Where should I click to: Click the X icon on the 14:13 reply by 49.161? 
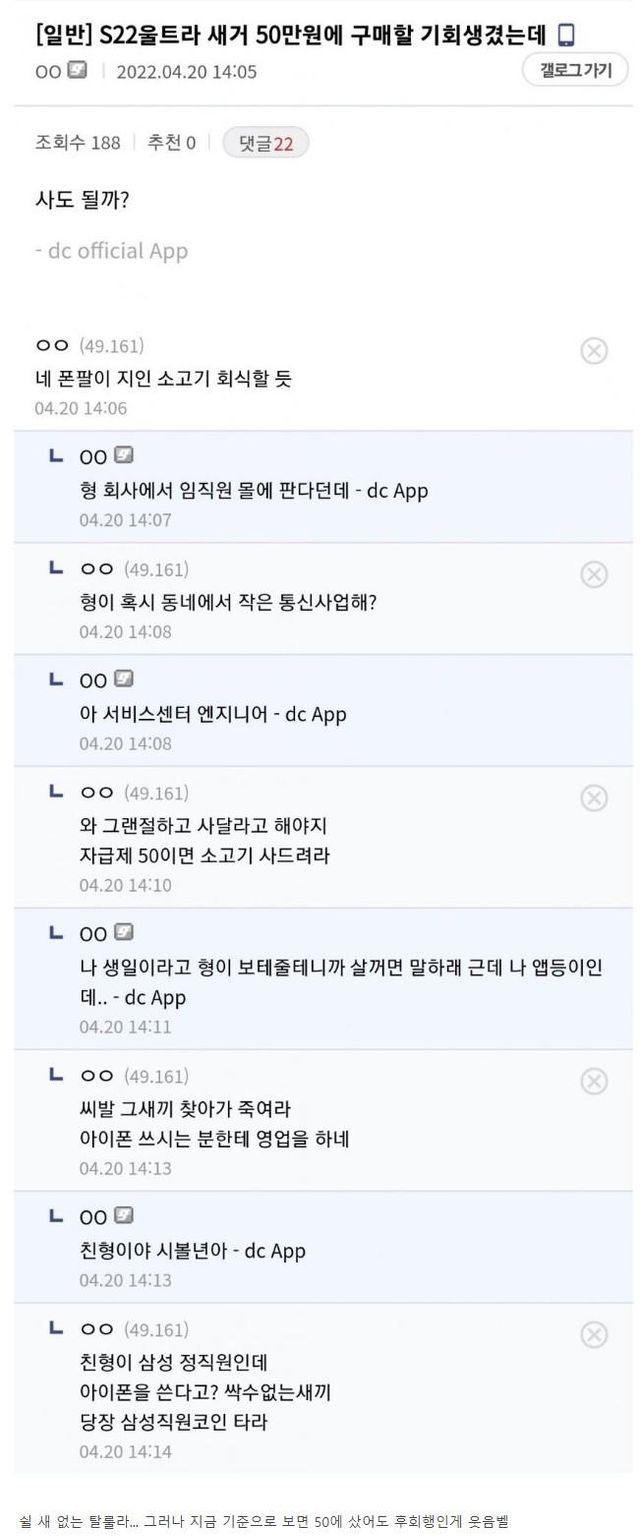(593, 1081)
